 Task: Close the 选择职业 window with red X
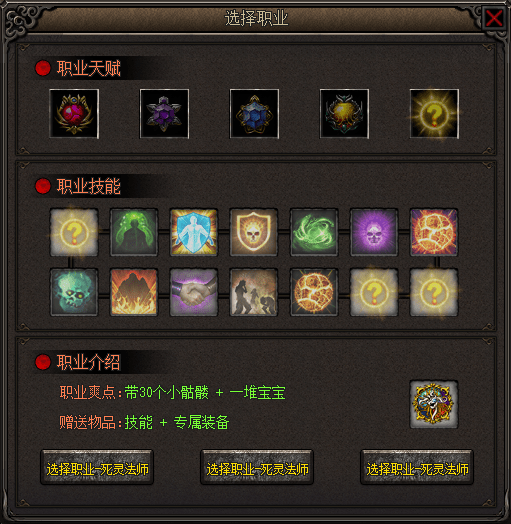click(494, 18)
